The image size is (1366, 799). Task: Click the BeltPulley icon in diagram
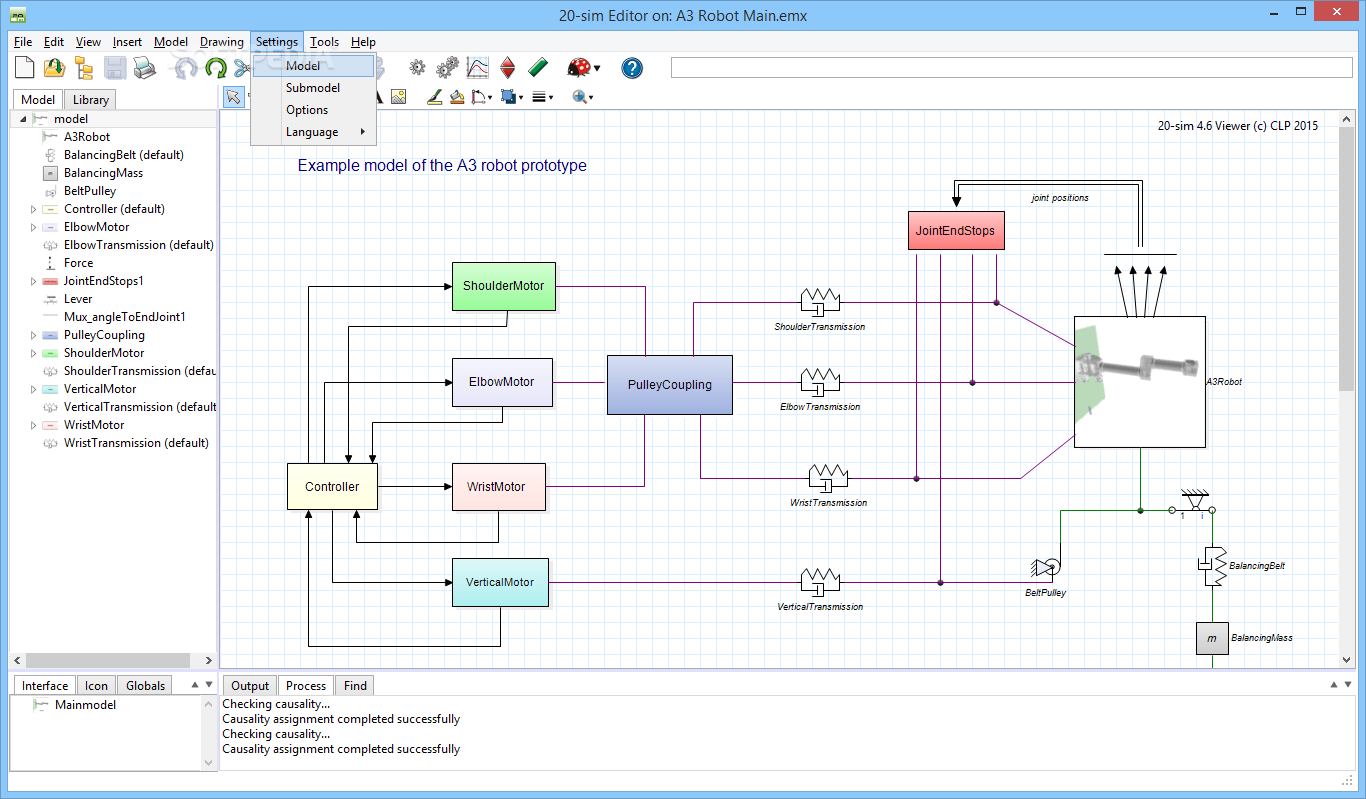1046,569
